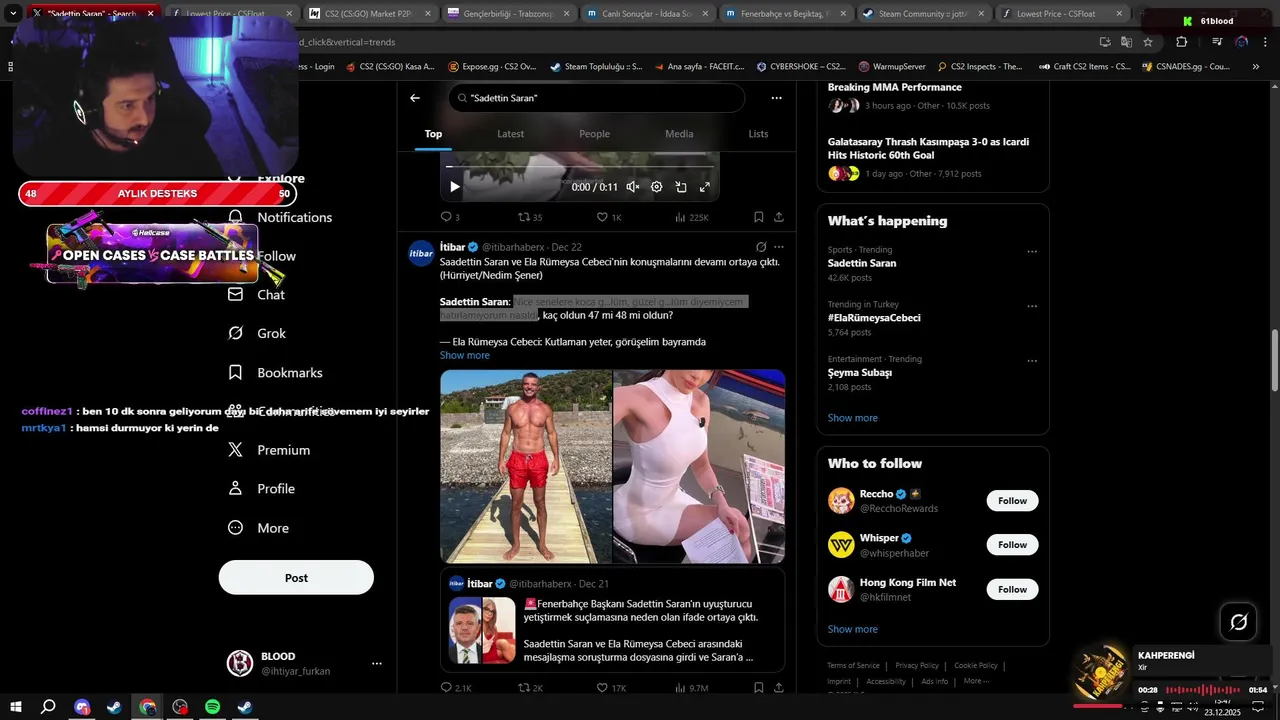Repost the tweet with 2K reposts

click(530, 688)
